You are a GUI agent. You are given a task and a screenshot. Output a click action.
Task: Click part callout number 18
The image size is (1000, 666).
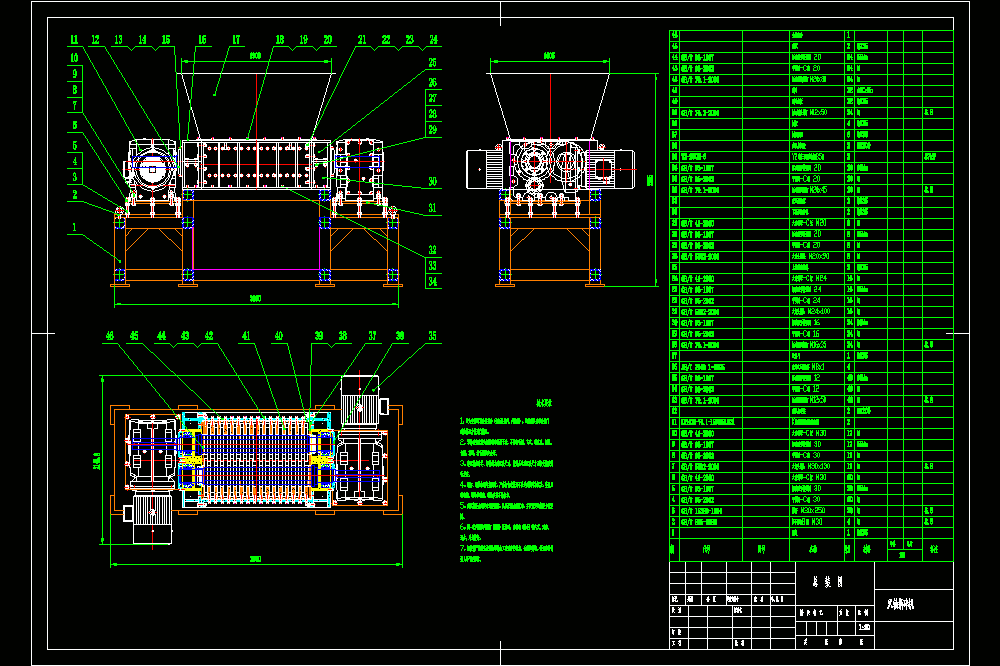tap(280, 40)
